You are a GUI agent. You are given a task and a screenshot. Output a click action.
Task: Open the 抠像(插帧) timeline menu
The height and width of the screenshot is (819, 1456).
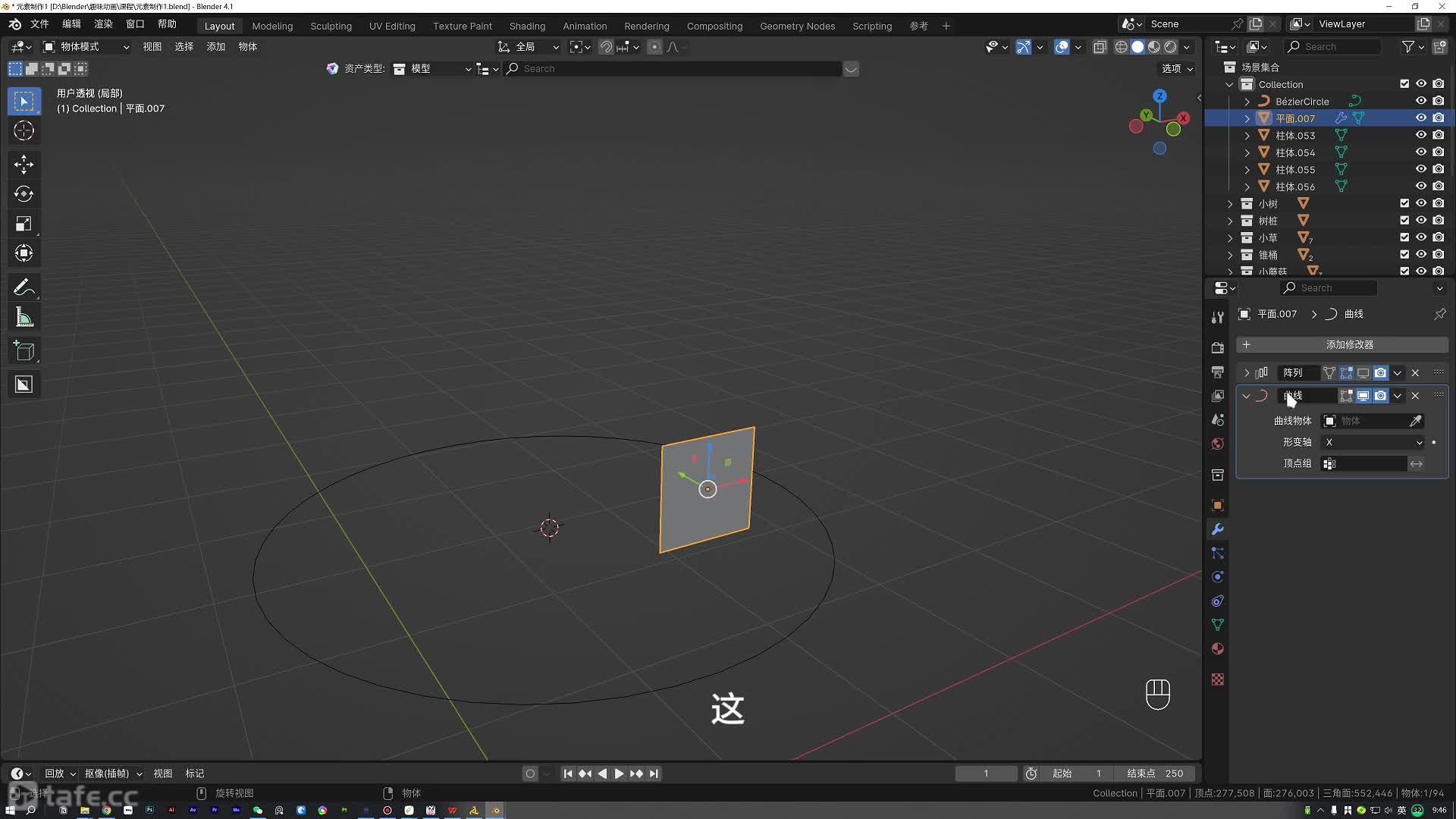113,773
